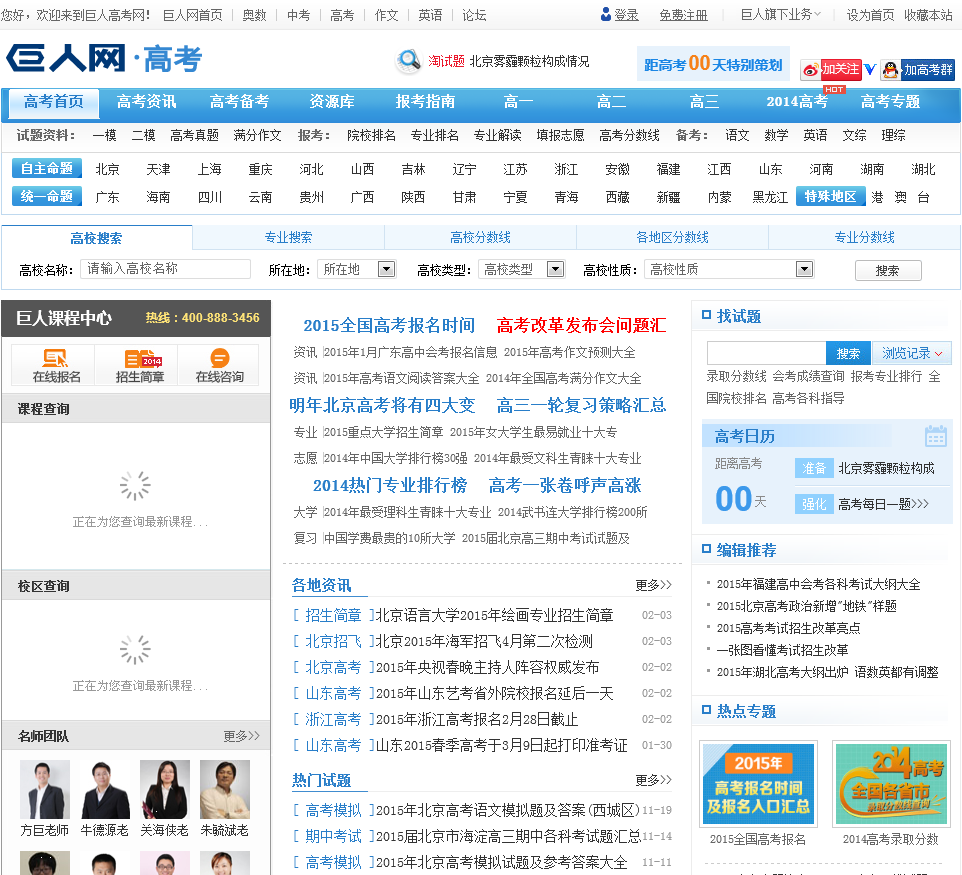This screenshot has height=875, width=962.
Task: Open 2015全国高考报名时间 headline
Action: click(x=389, y=325)
